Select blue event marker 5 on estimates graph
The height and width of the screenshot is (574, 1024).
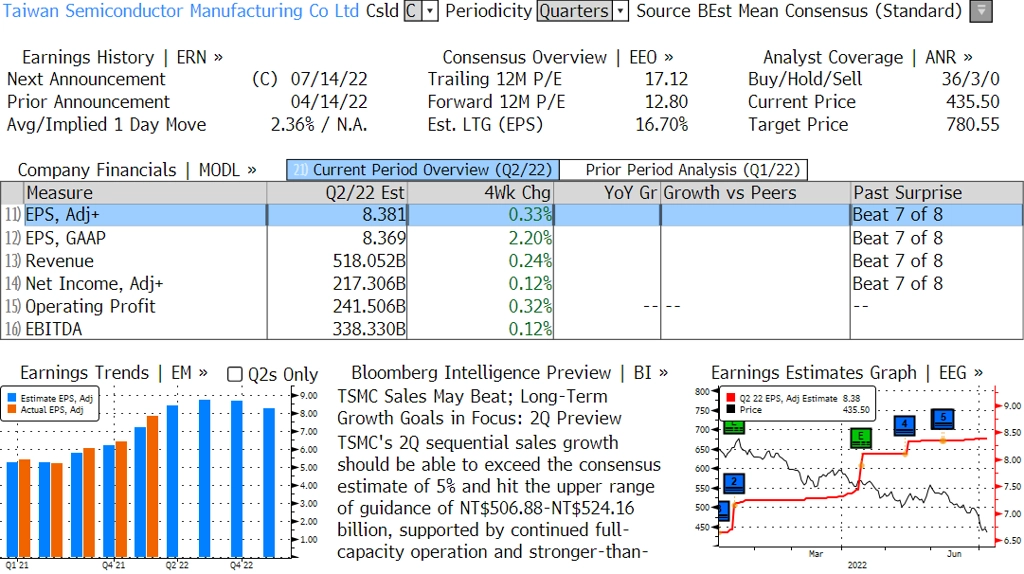click(x=943, y=419)
